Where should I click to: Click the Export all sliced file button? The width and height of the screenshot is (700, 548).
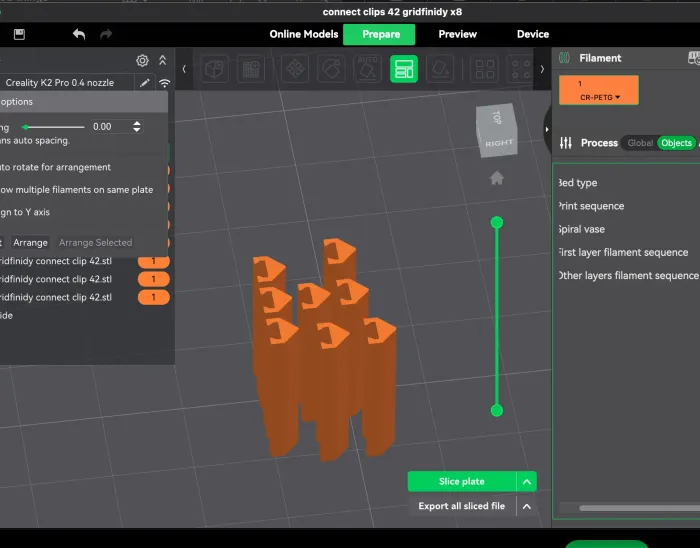(x=462, y=506)
